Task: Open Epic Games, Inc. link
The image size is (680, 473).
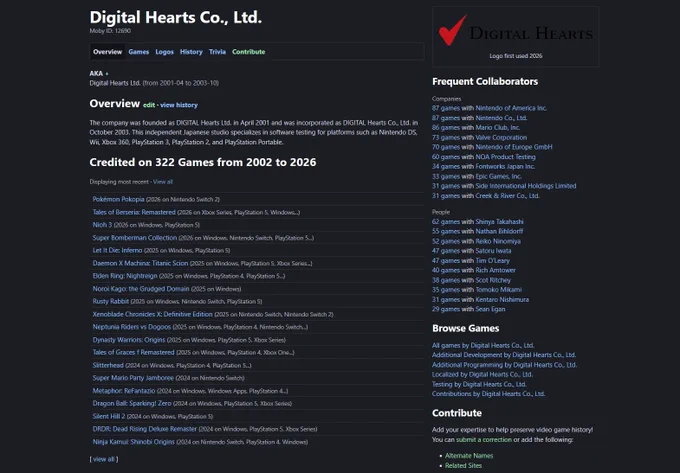Action: [x=498, y=176]
